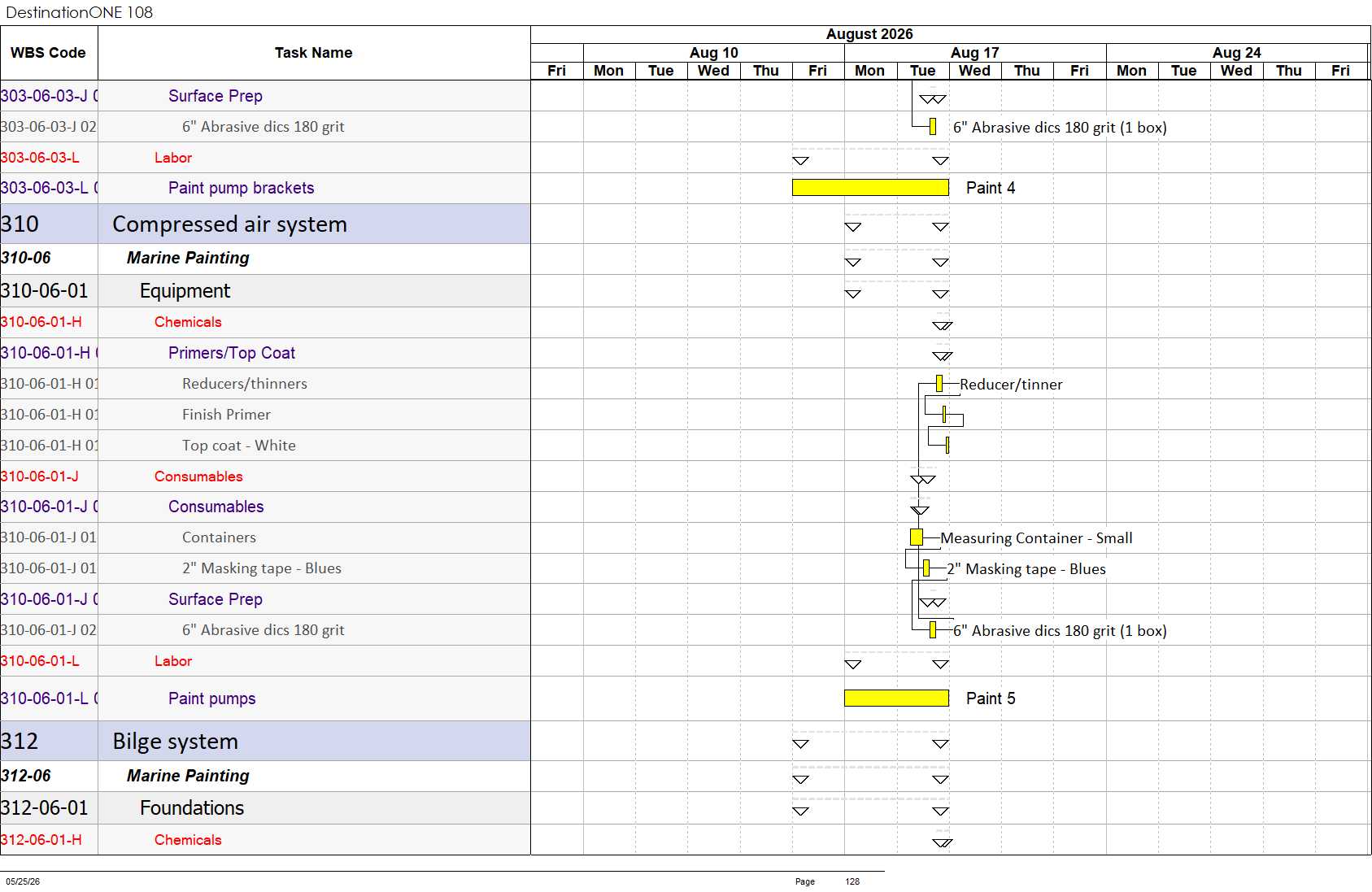Screen dimensions: 1372x892
Task: Click the WBS Code column header
Action: click(x=48, y=53)
